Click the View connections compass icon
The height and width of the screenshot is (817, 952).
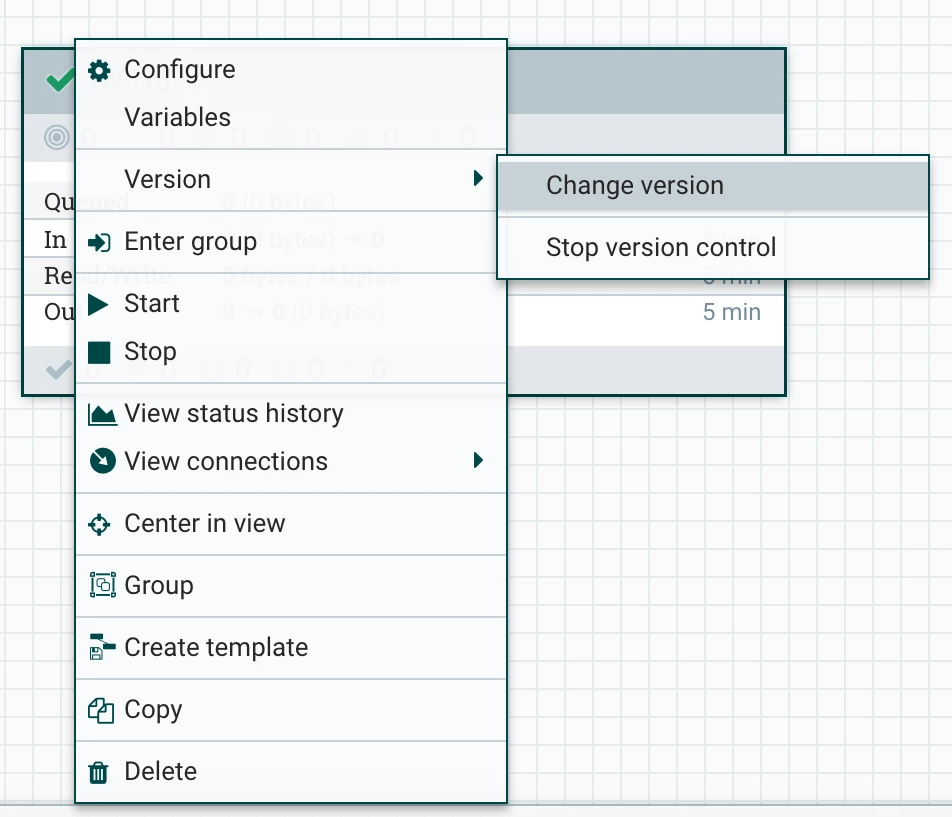pyautogui.click(x=102, y=461)
